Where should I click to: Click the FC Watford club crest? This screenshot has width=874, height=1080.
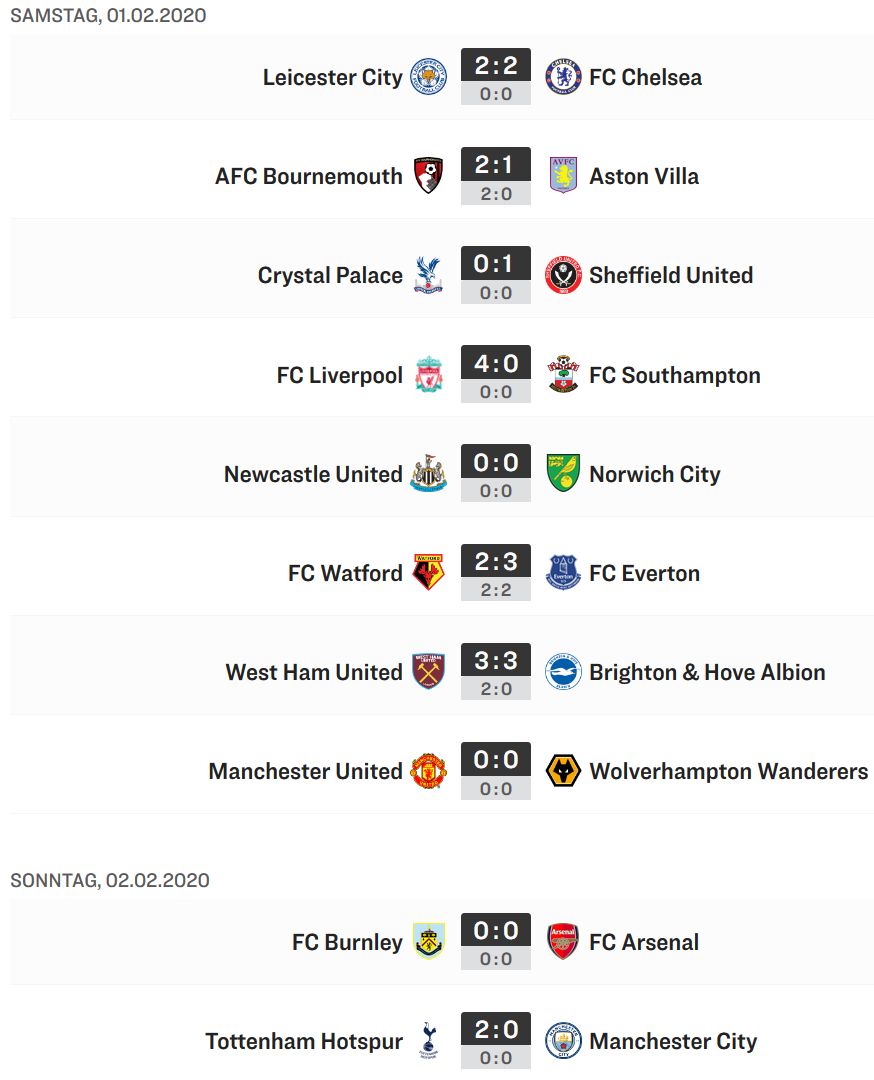(x=428, y=572)
